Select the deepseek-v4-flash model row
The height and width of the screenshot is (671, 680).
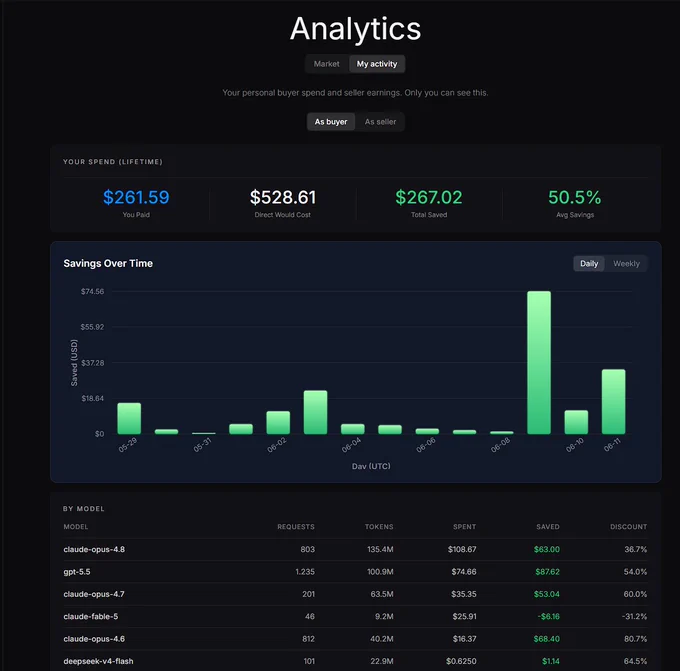355,661
